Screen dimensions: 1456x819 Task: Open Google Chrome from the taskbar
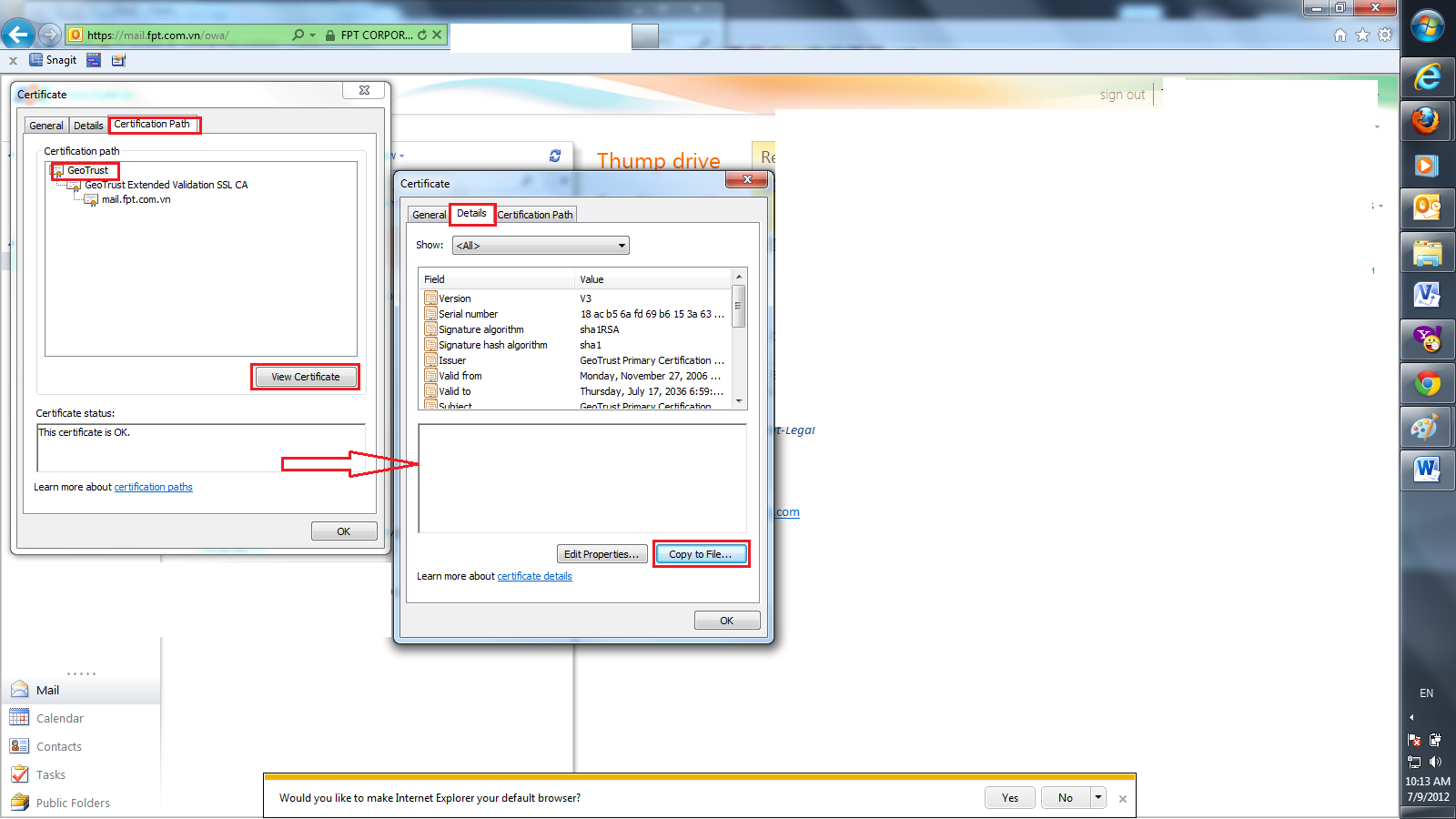point(1427,384)
